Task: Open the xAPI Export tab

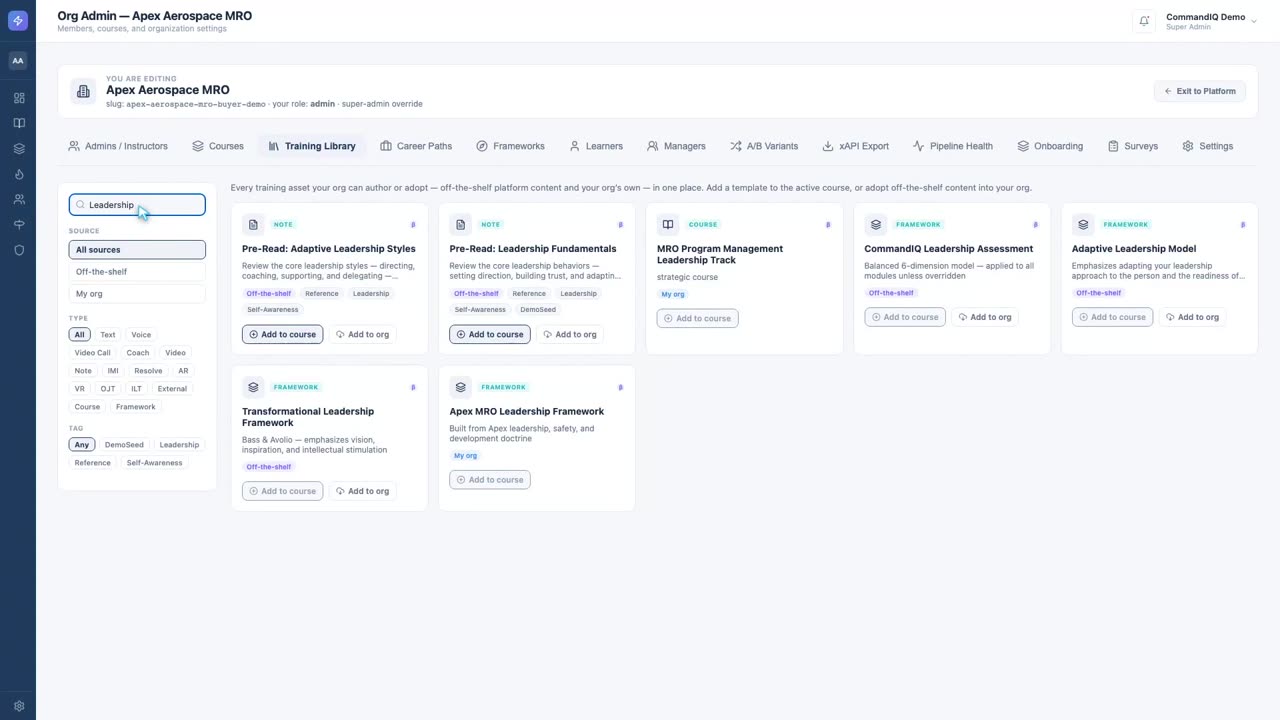Action: 855,146
